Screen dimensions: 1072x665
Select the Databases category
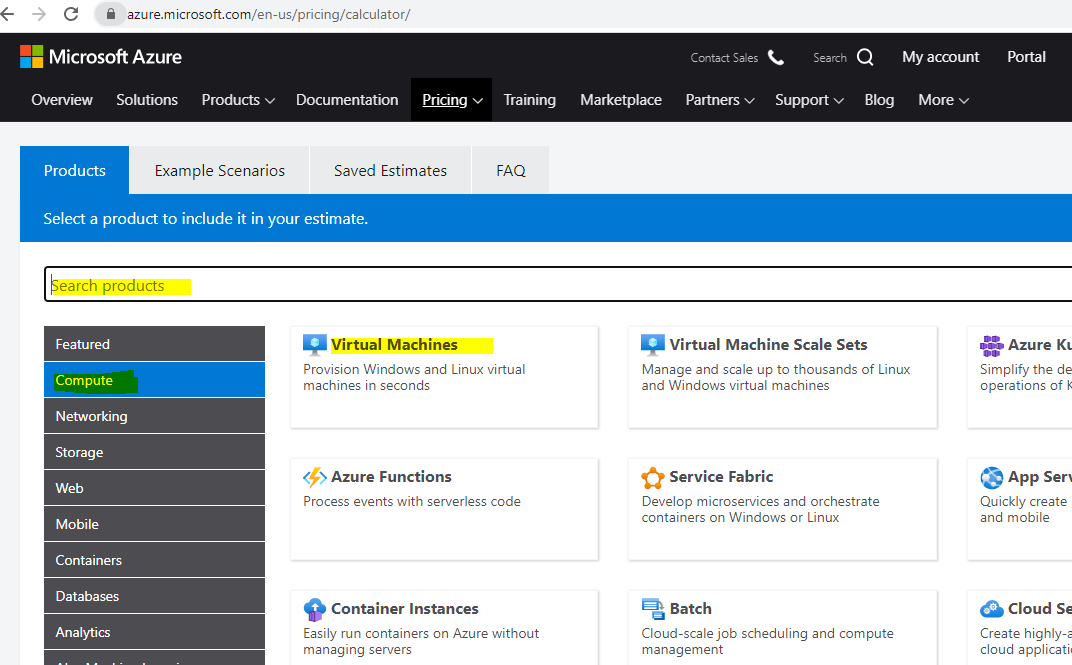point(155,596)
